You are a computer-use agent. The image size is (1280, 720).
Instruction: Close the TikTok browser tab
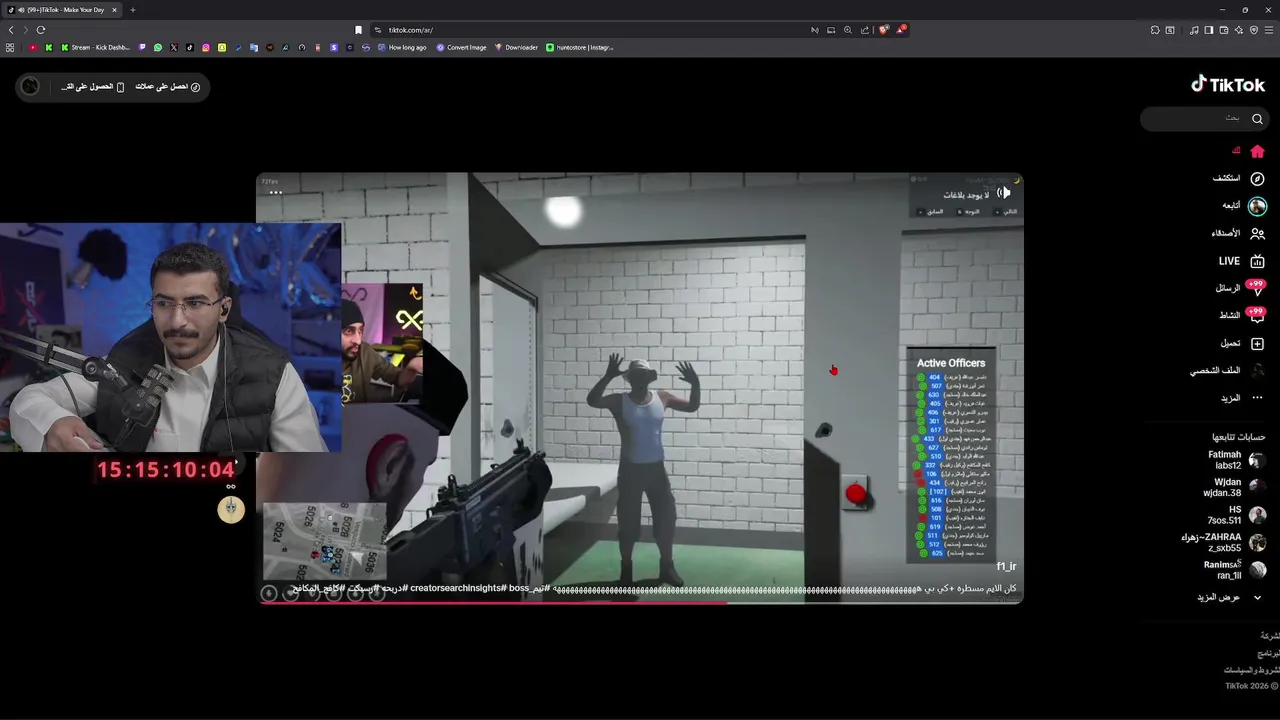click(114, 10)
